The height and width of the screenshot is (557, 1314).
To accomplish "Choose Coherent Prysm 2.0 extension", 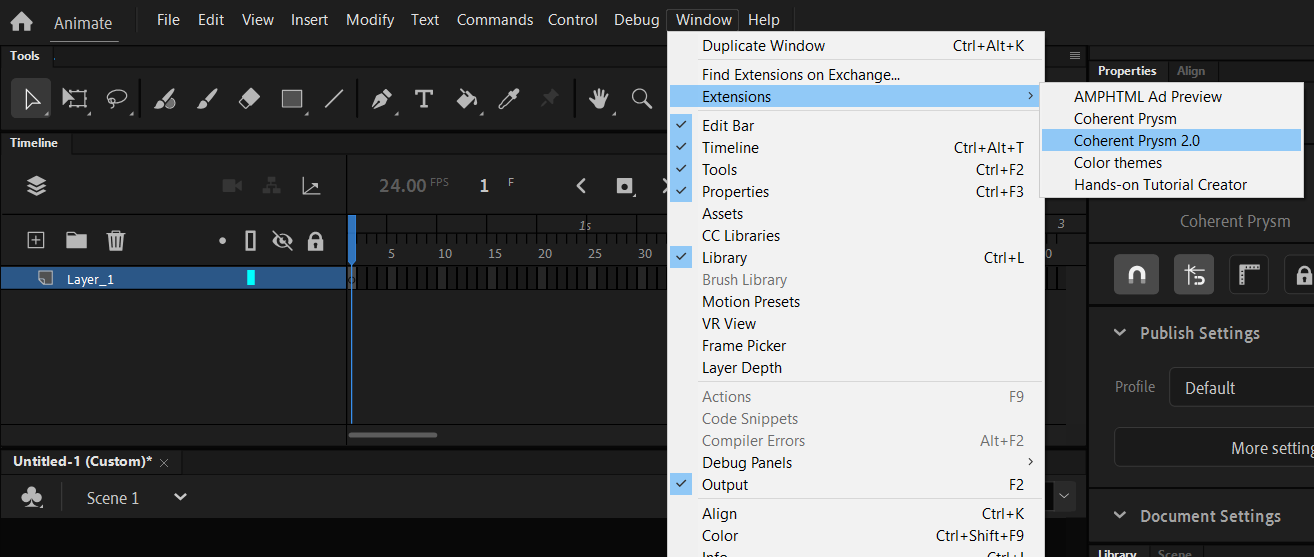I will 1171,141.
